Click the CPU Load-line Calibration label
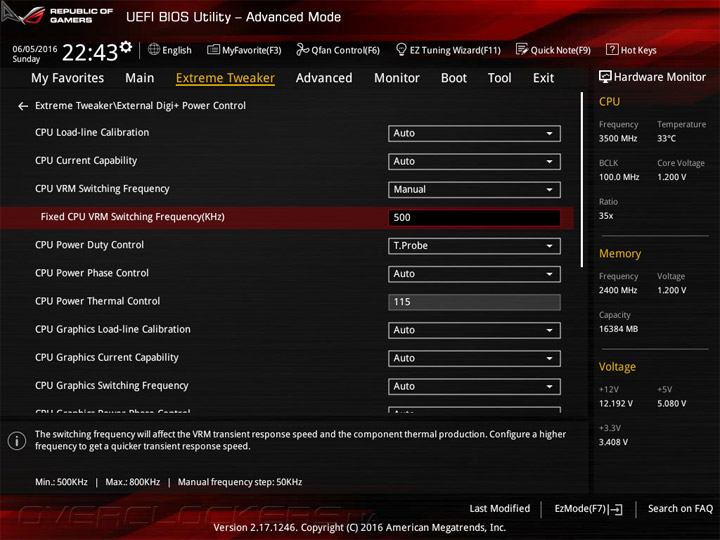This screenshot has width=720, height=540. [92, 133]
